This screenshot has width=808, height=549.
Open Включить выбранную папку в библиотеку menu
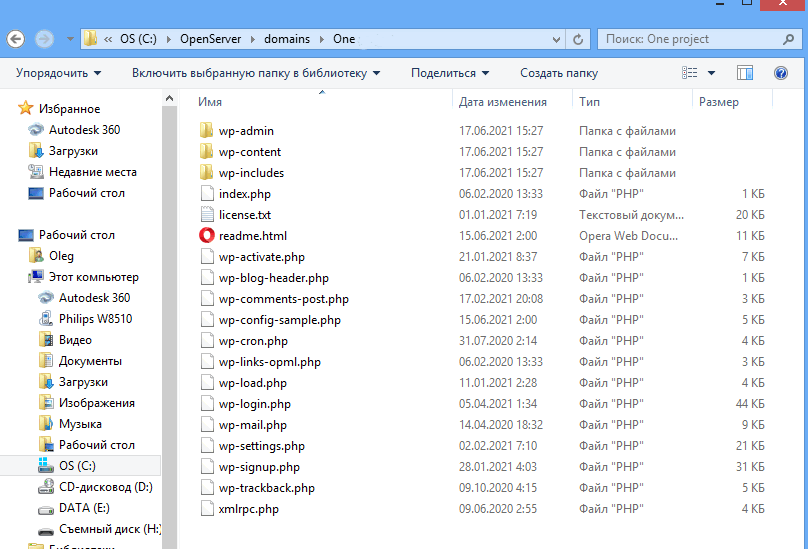tap(256, 73)
